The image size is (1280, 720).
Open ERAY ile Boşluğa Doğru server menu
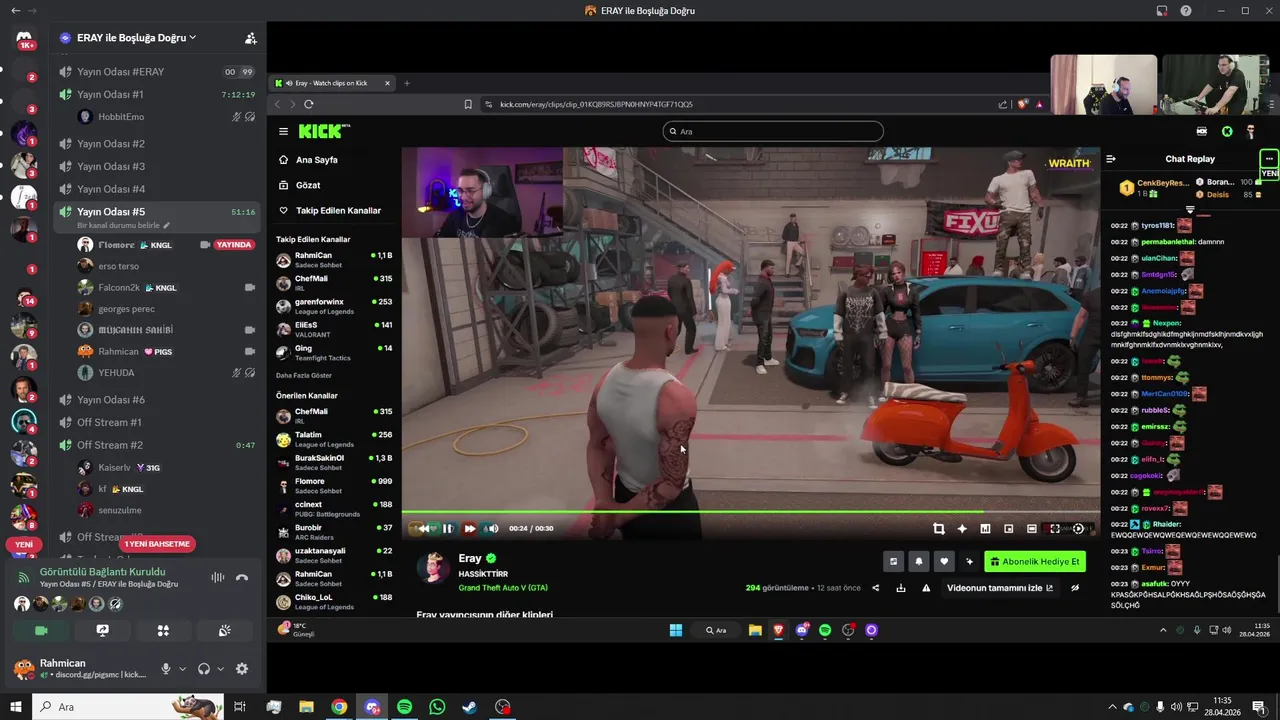click(x=135, y=37)
